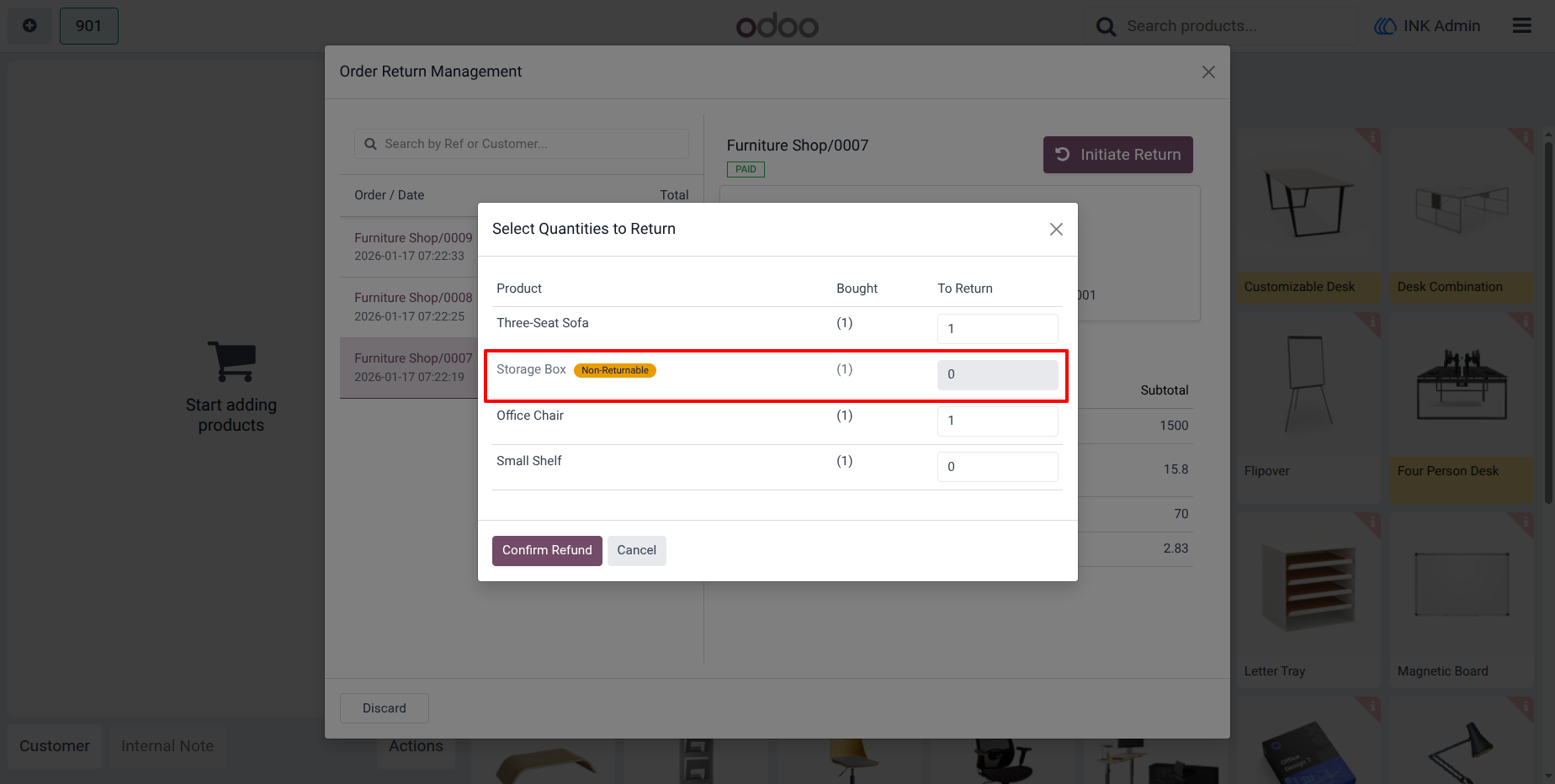Click the info corner on Customizable Desk
Screen dimensions: 1555x784
[1371, 138]
